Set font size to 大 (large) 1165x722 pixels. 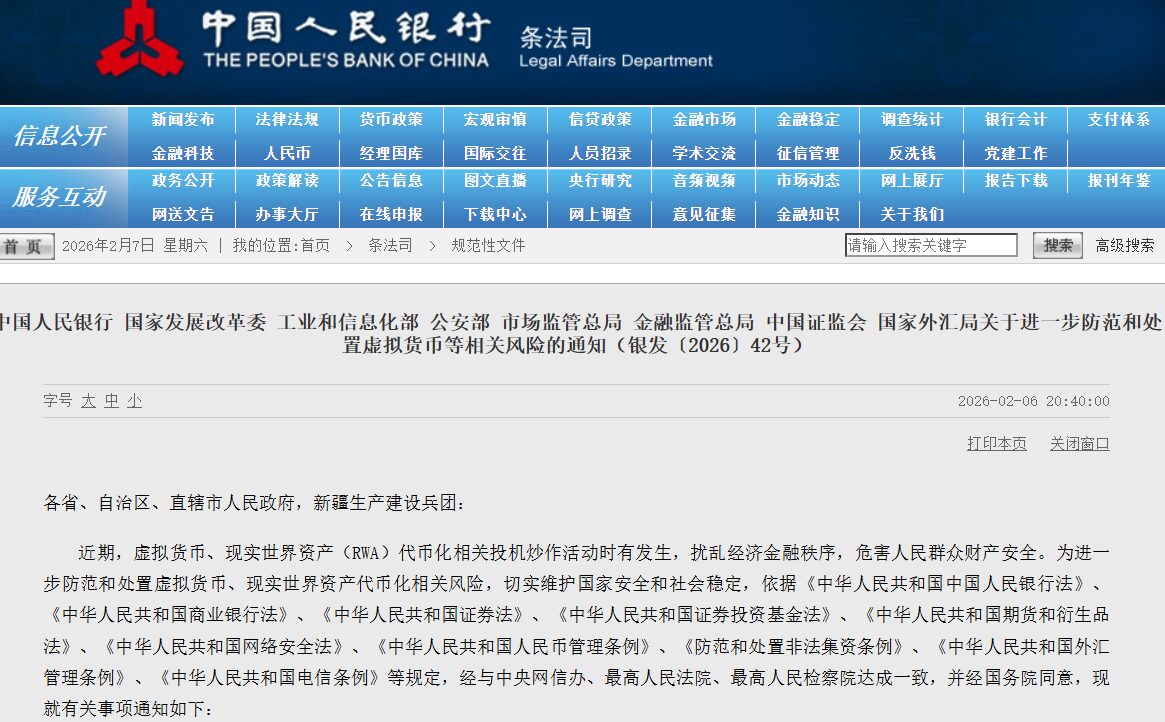(x=88, y=401)
